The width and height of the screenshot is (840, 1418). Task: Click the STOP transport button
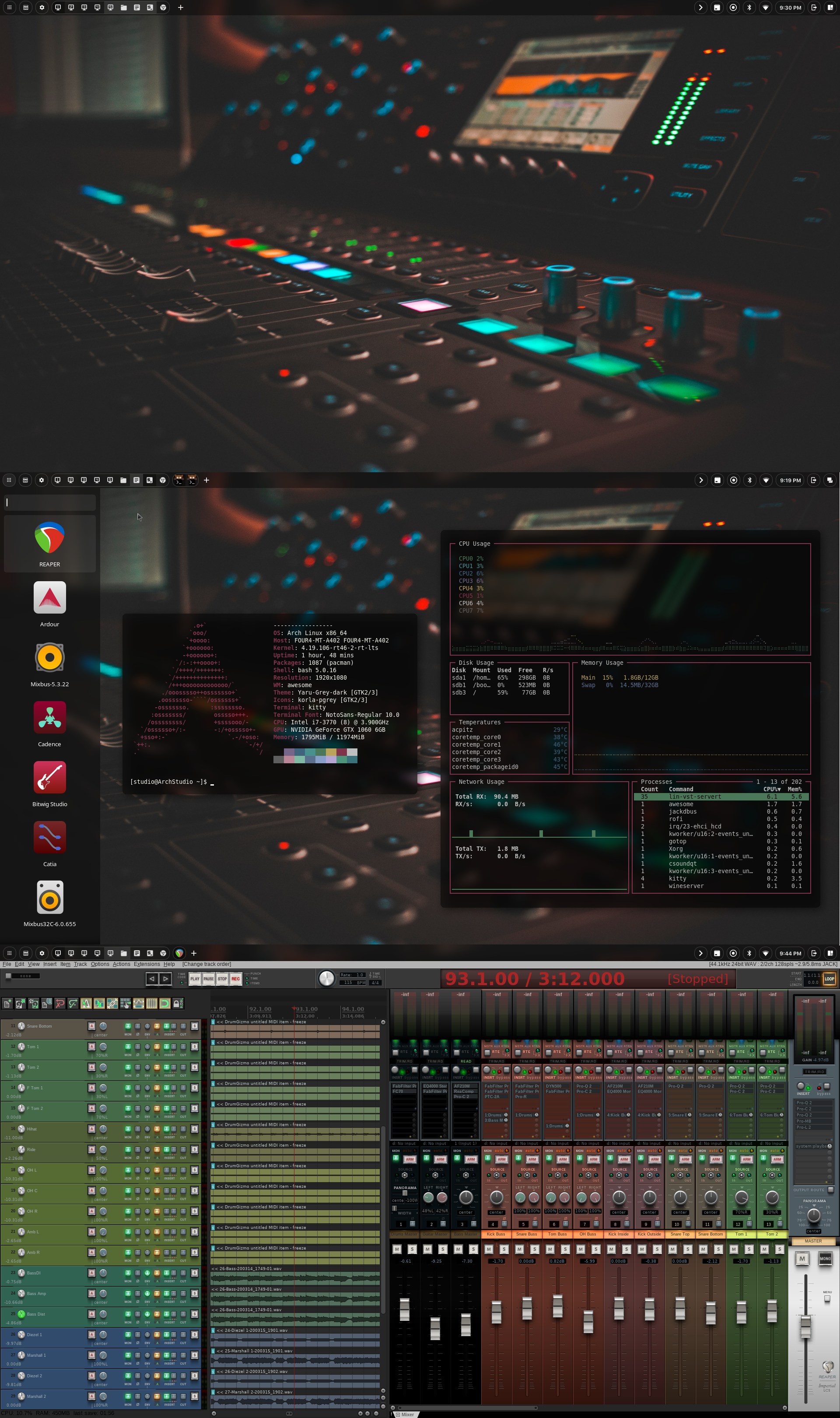pos(222,979)
